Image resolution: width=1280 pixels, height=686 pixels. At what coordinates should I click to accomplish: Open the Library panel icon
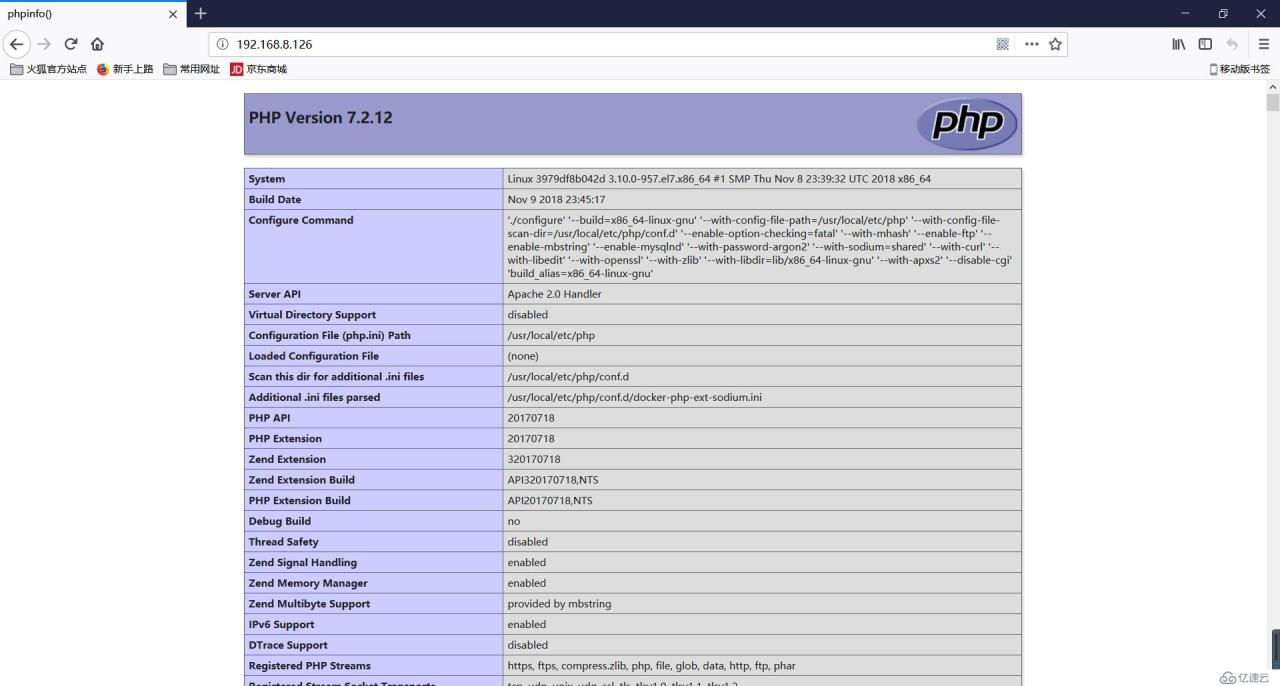click(x=1178, y=44)
